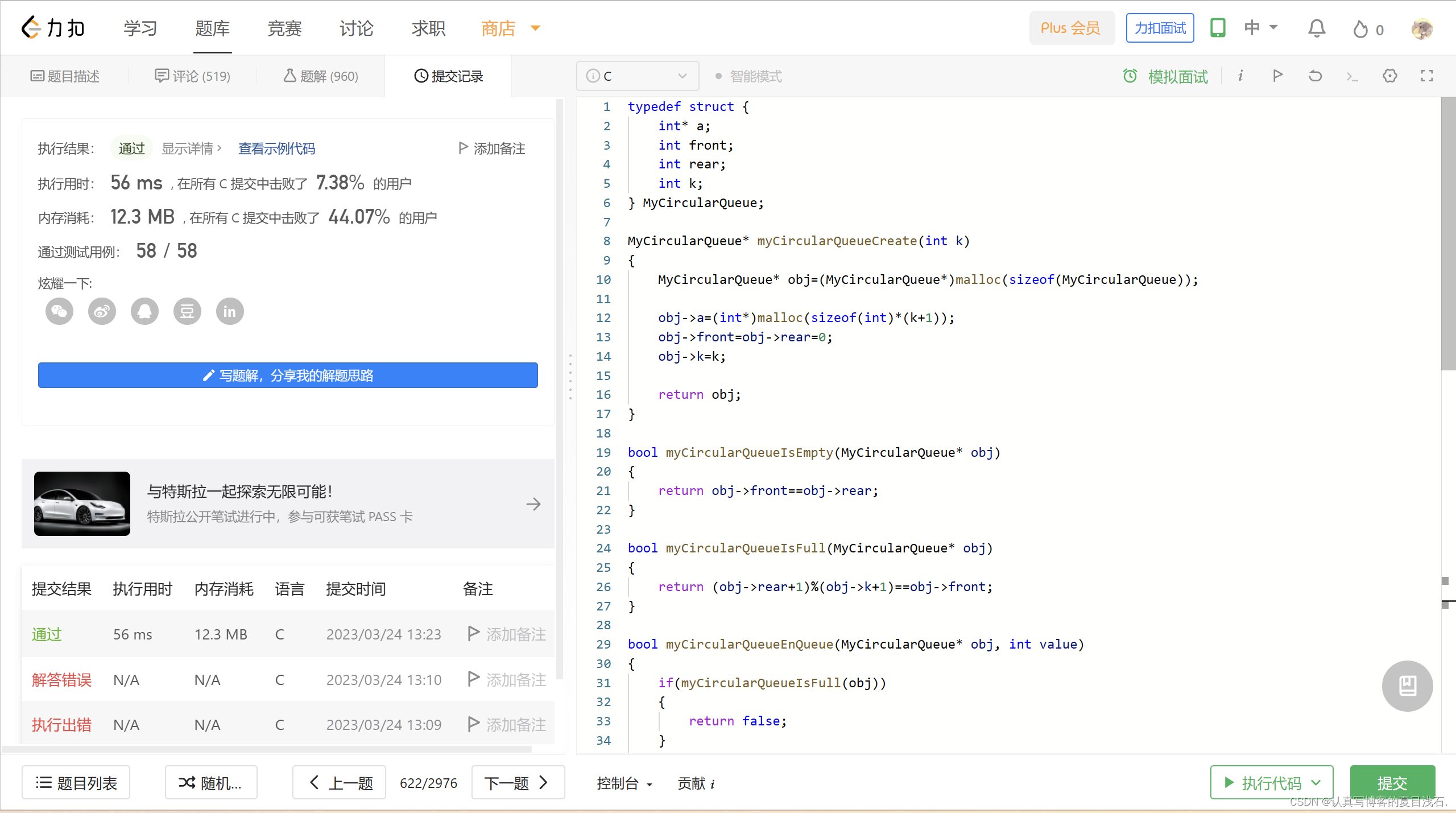Click the reset/restore code icon
This screenshot has height=813, width=1456.
point(1316,76)
